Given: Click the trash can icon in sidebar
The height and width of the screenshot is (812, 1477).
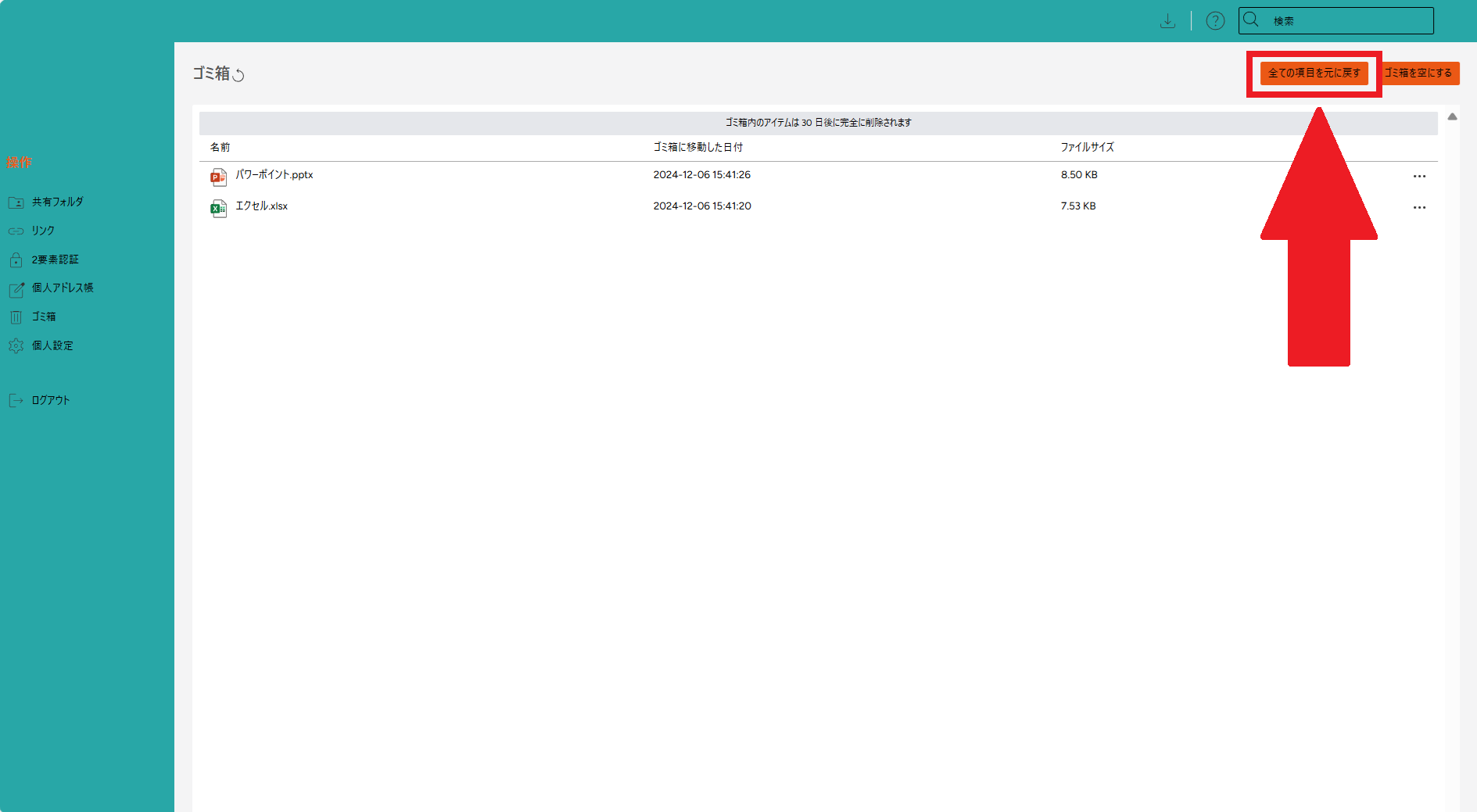Looking at the screenshot, I should (16, 317).
